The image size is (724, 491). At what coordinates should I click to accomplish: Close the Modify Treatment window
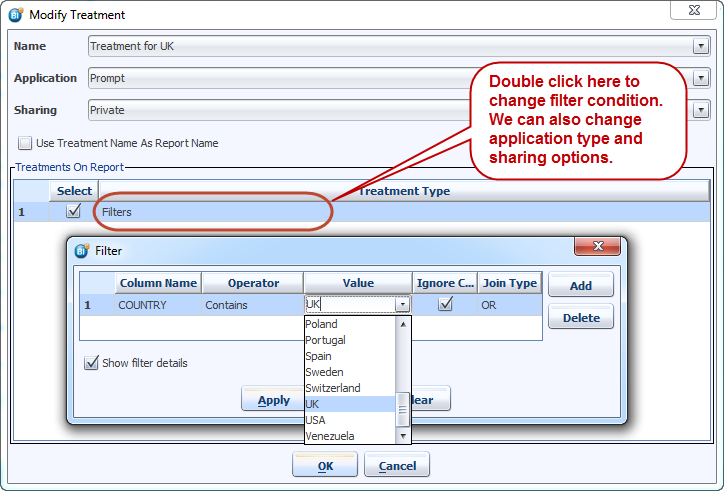[700, 14]
